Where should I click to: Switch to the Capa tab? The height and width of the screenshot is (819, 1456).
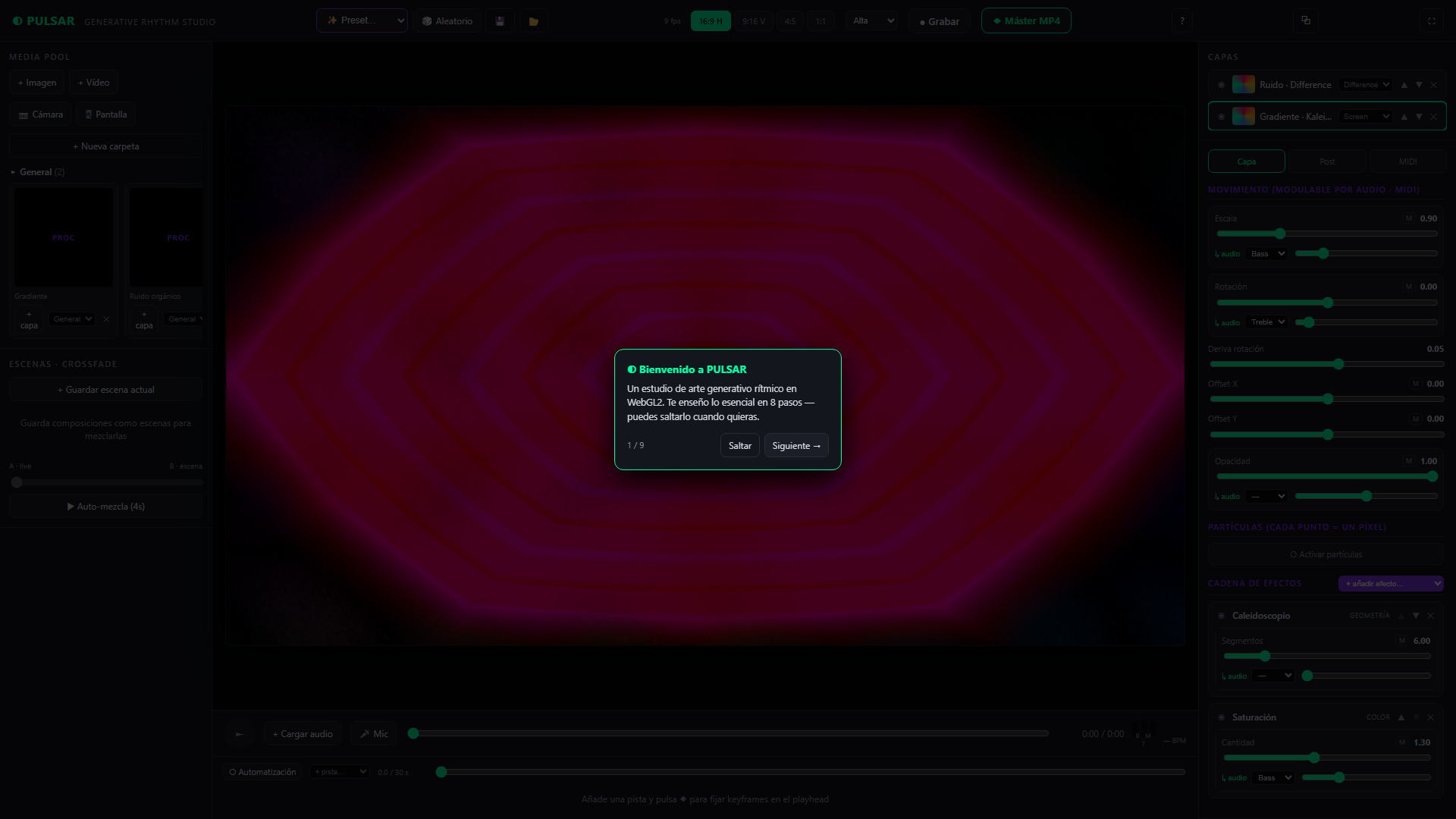pos(1247,162)
